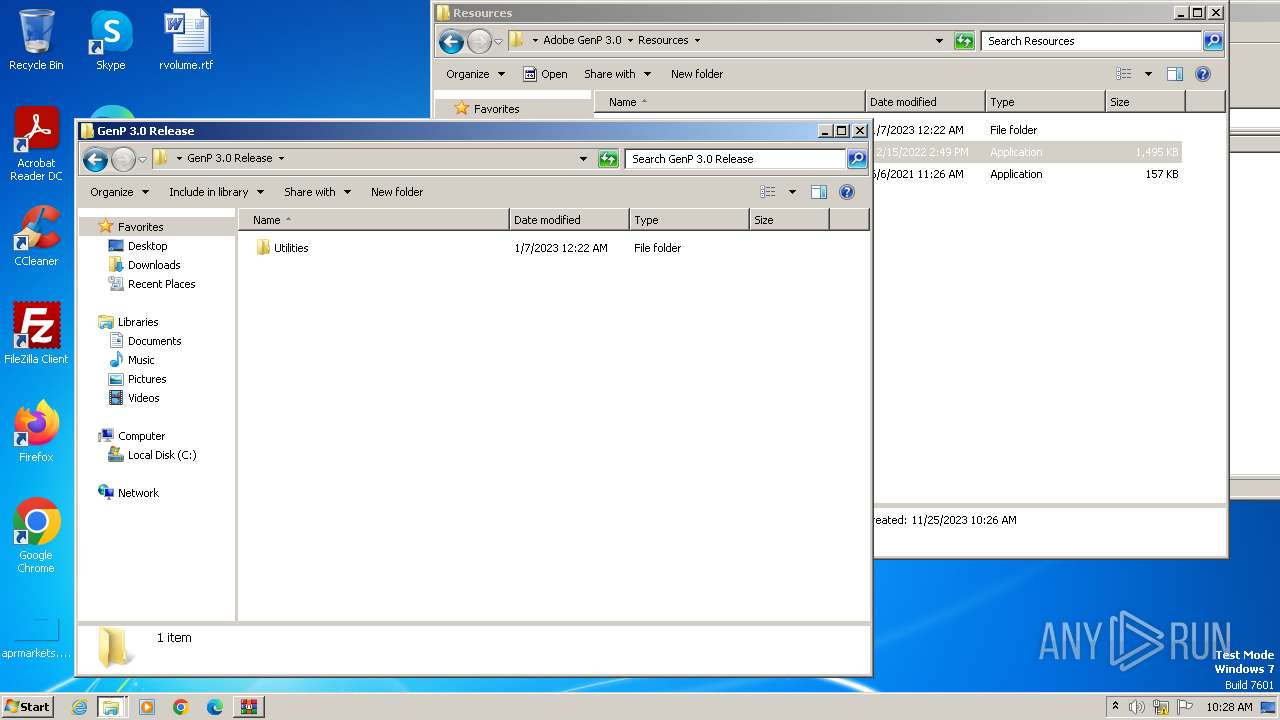
Task: Open Videos library
Action: click(143, 398)
